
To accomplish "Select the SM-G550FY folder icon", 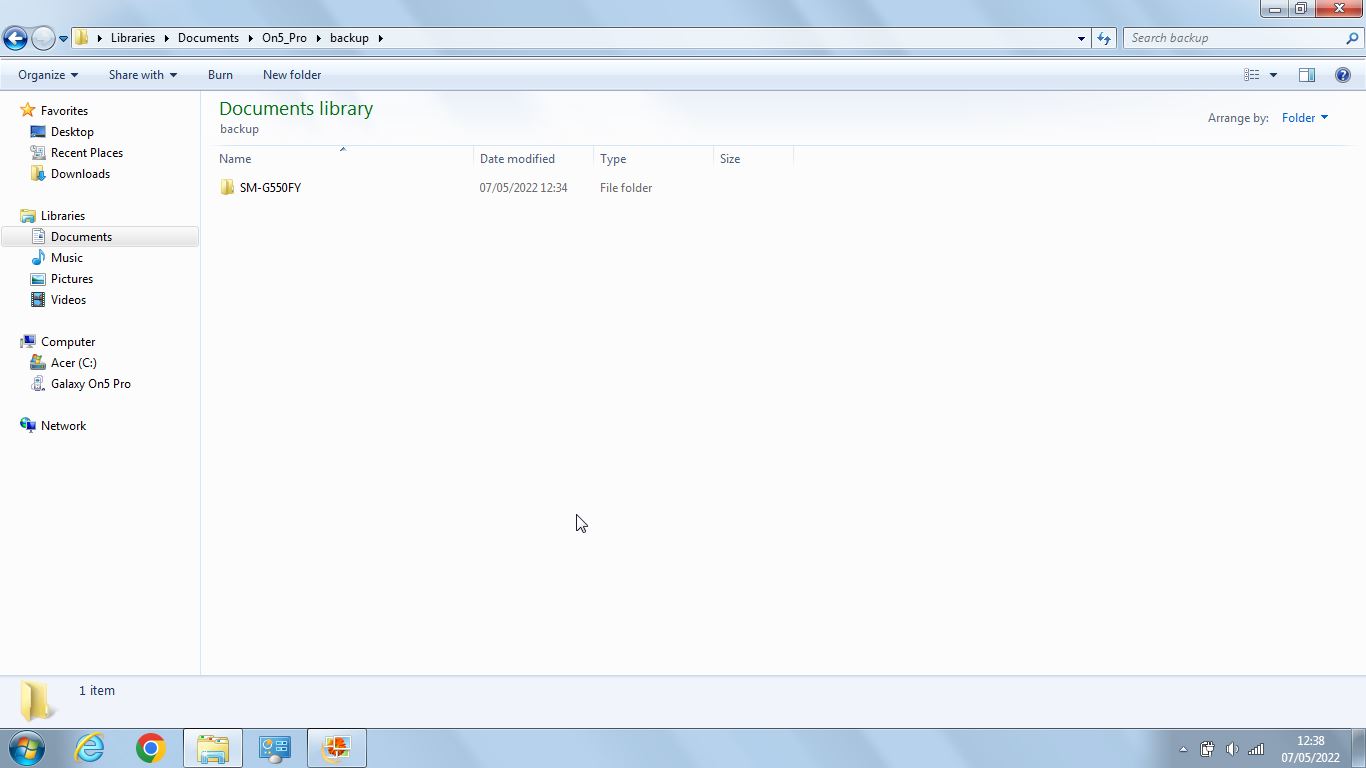I will pos(227,188).
